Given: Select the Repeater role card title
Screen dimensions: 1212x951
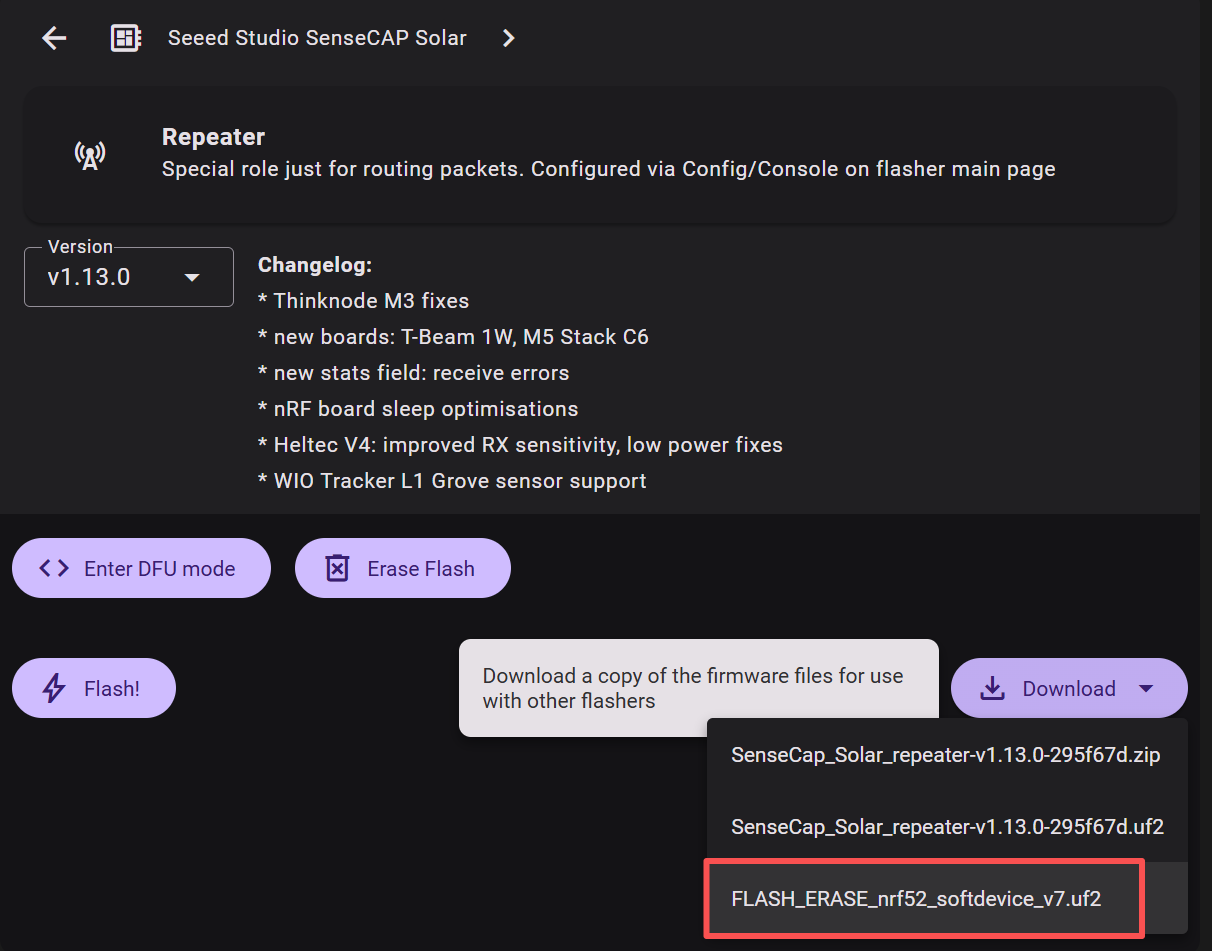Looking at the screenshot, I should point(213,137).
